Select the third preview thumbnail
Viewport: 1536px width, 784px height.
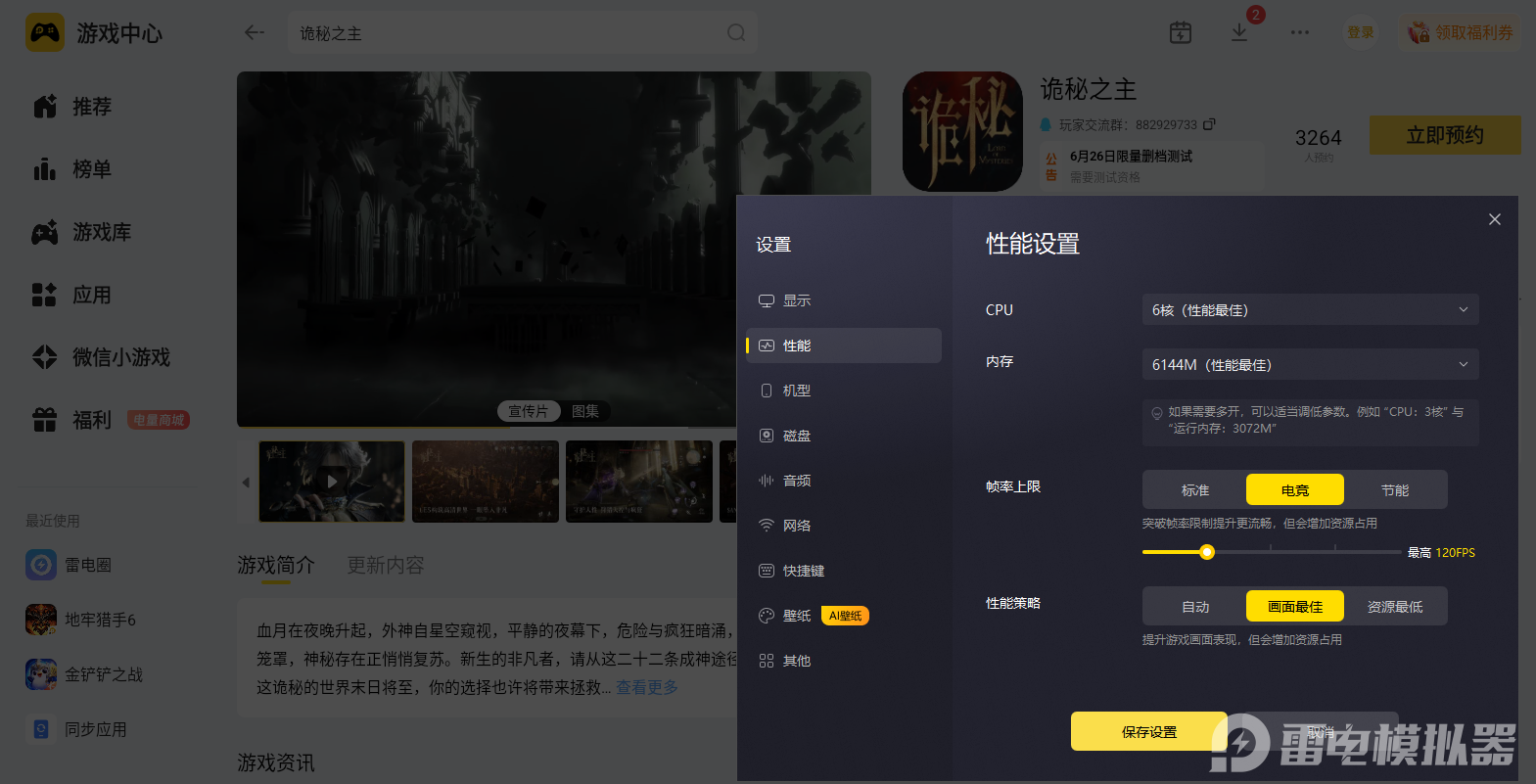click(639, 482)
